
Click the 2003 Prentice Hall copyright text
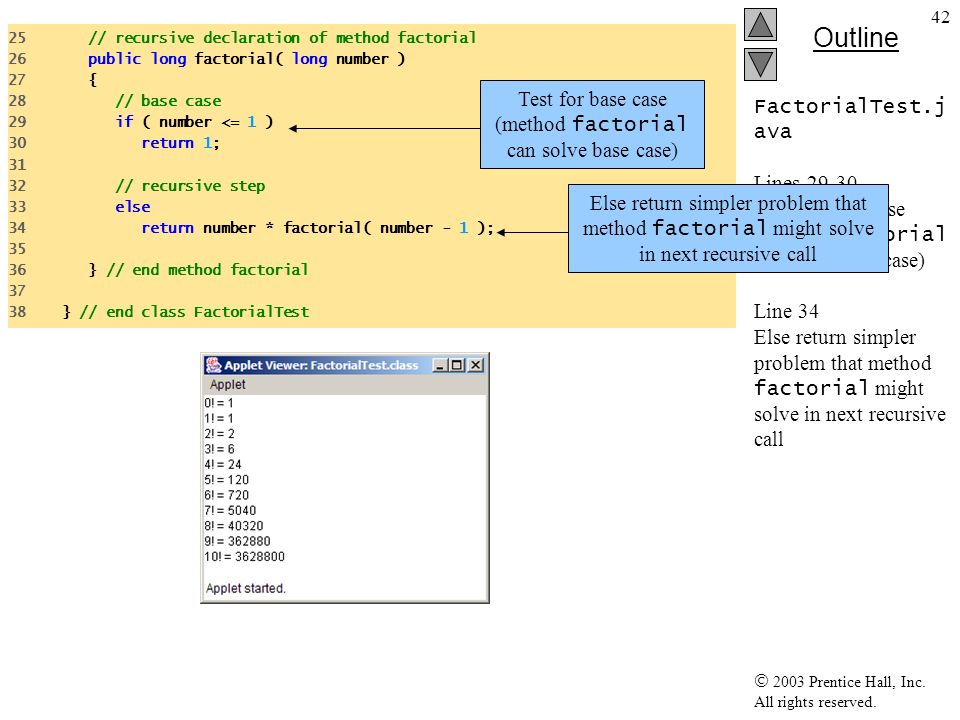point(839,692)
